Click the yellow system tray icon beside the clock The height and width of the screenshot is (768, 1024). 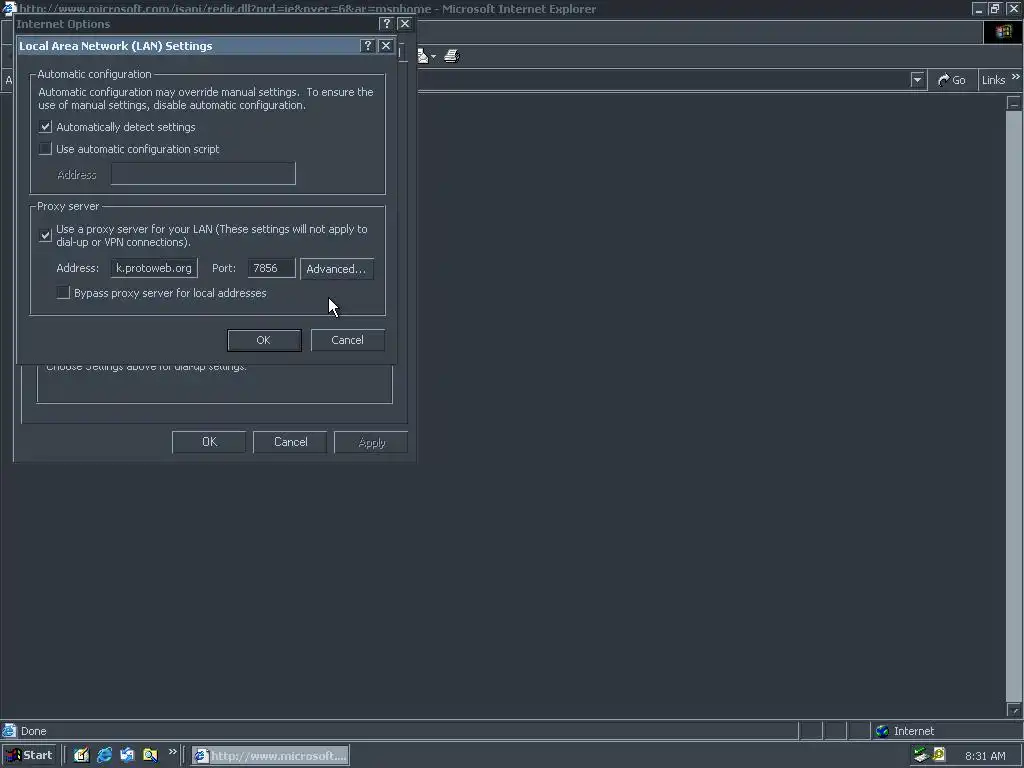(x=939, y=755)
